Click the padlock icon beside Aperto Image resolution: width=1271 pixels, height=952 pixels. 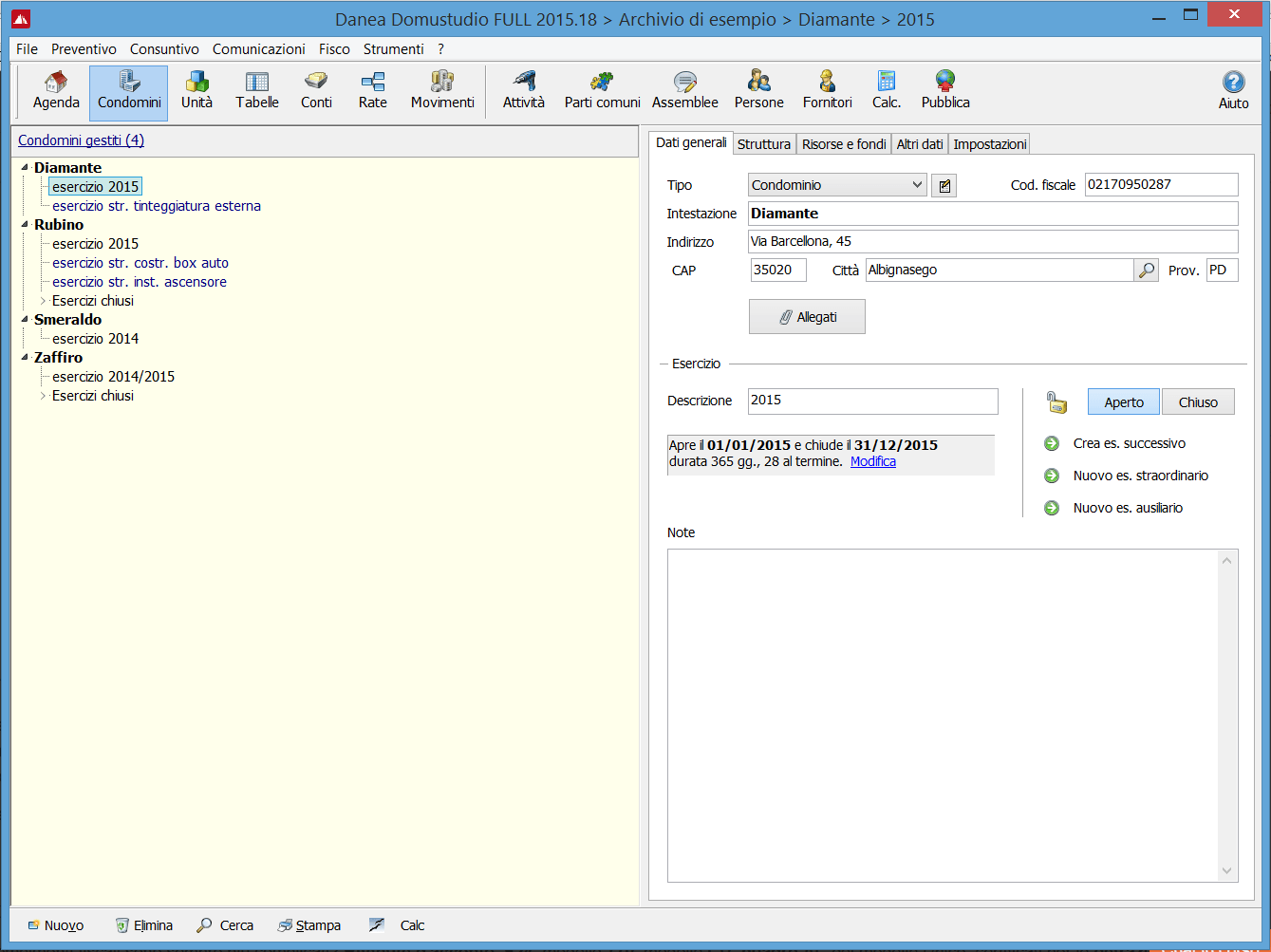click(1056, 402)
